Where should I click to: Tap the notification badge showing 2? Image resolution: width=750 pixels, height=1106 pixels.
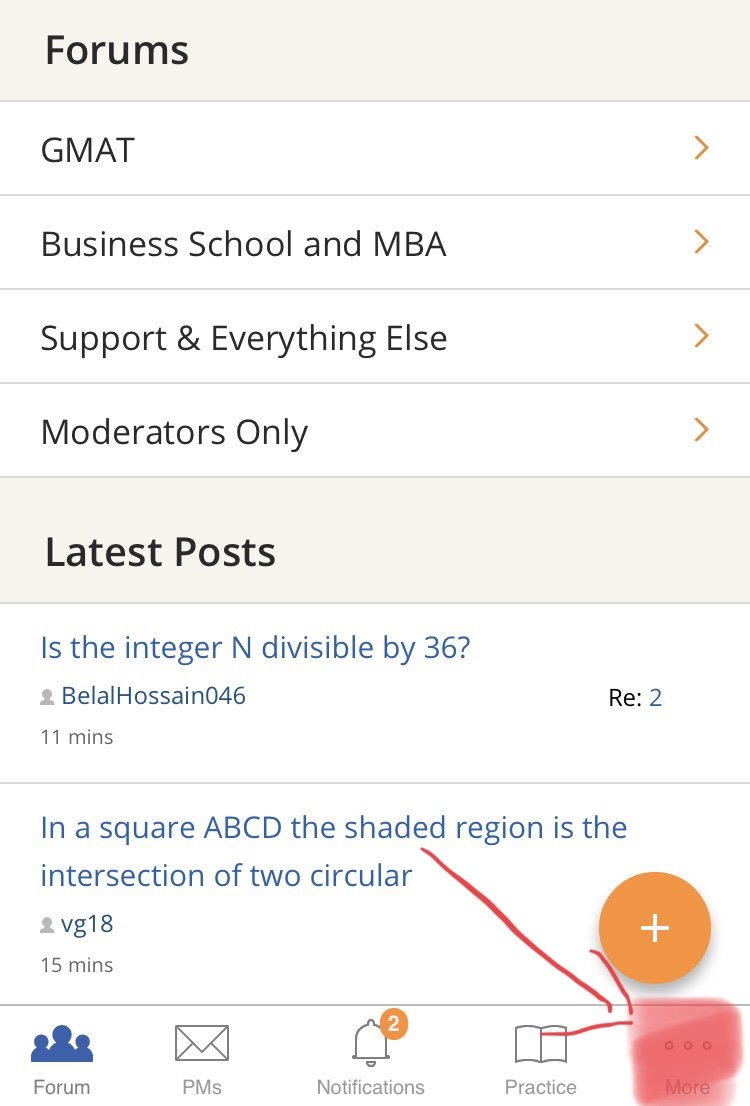(x=394, y=1023)
